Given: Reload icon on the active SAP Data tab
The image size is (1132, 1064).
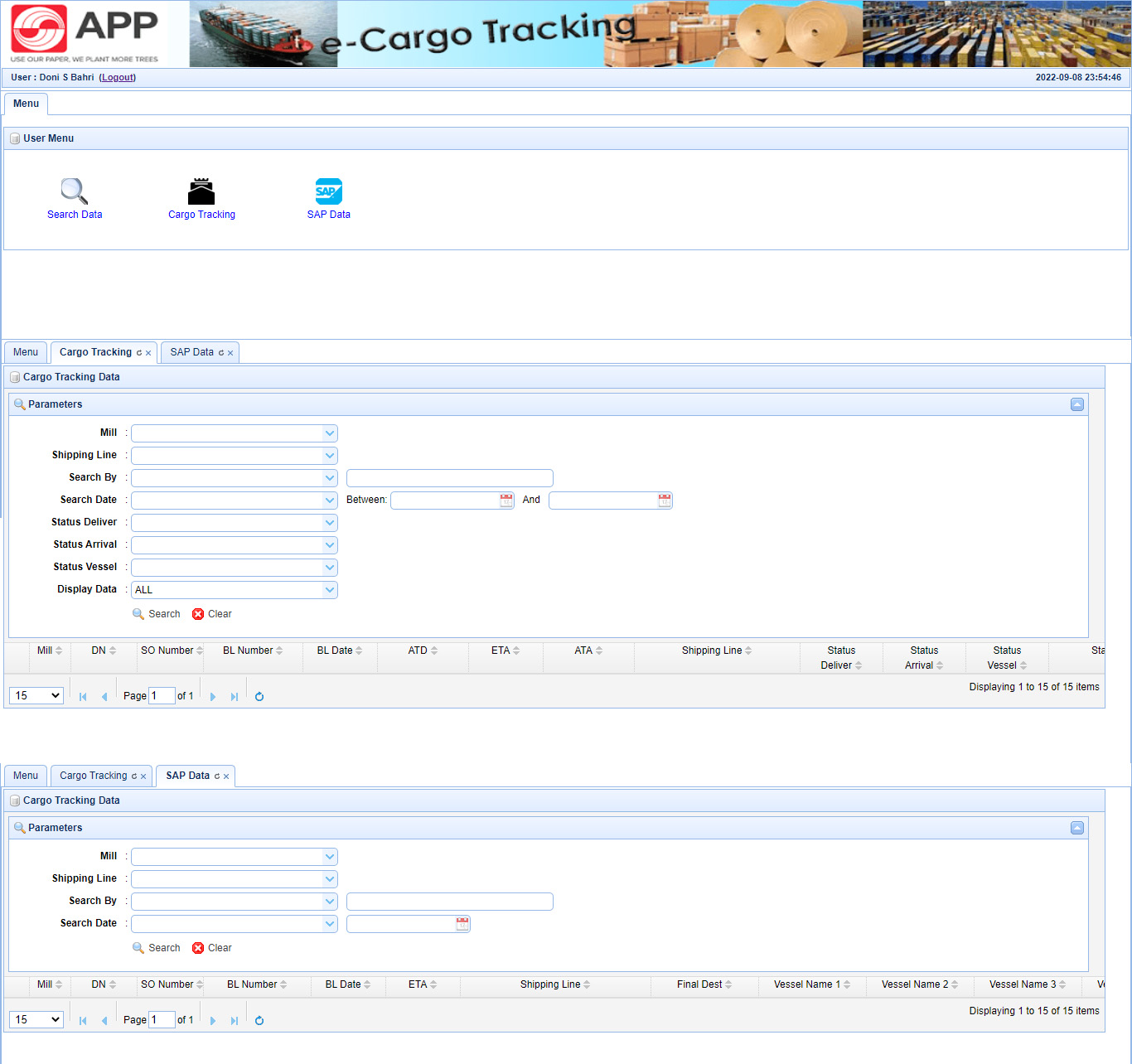Looking at the screenshot, I should [x=217, y=776].
